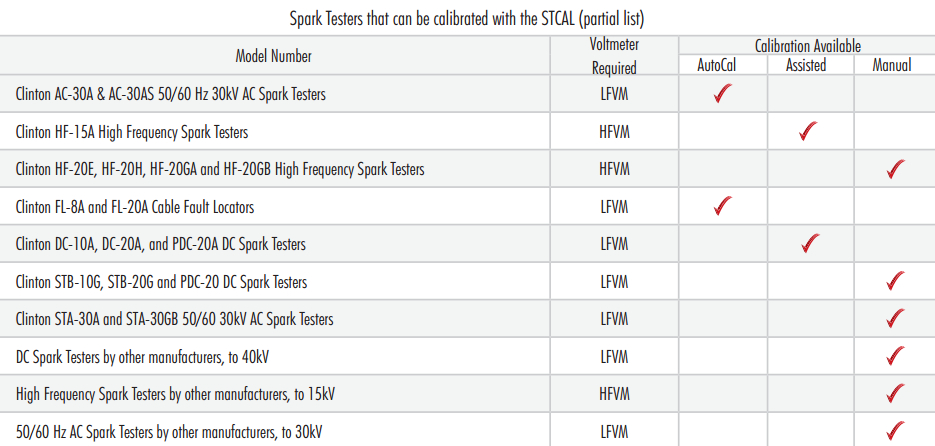Click the Manual checkmark for High Frequency testers to 15kV
Screen dimensions: 935x446
point(896,394)
